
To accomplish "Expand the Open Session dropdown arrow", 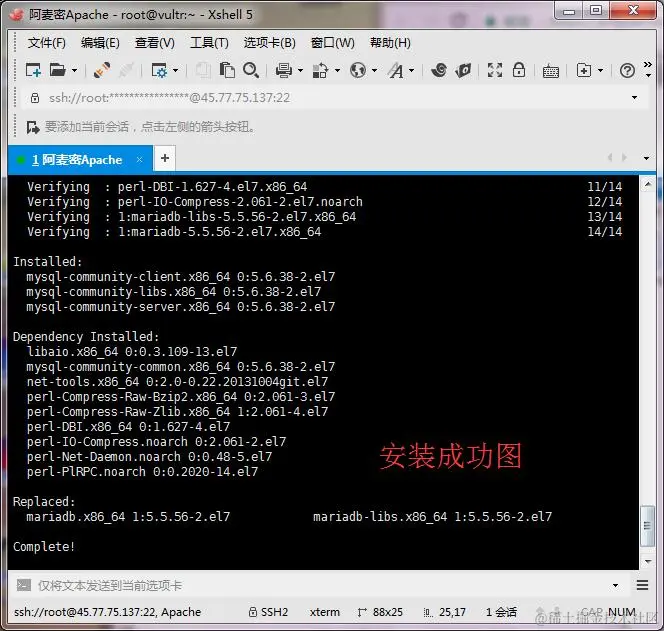I will [74, 70].
